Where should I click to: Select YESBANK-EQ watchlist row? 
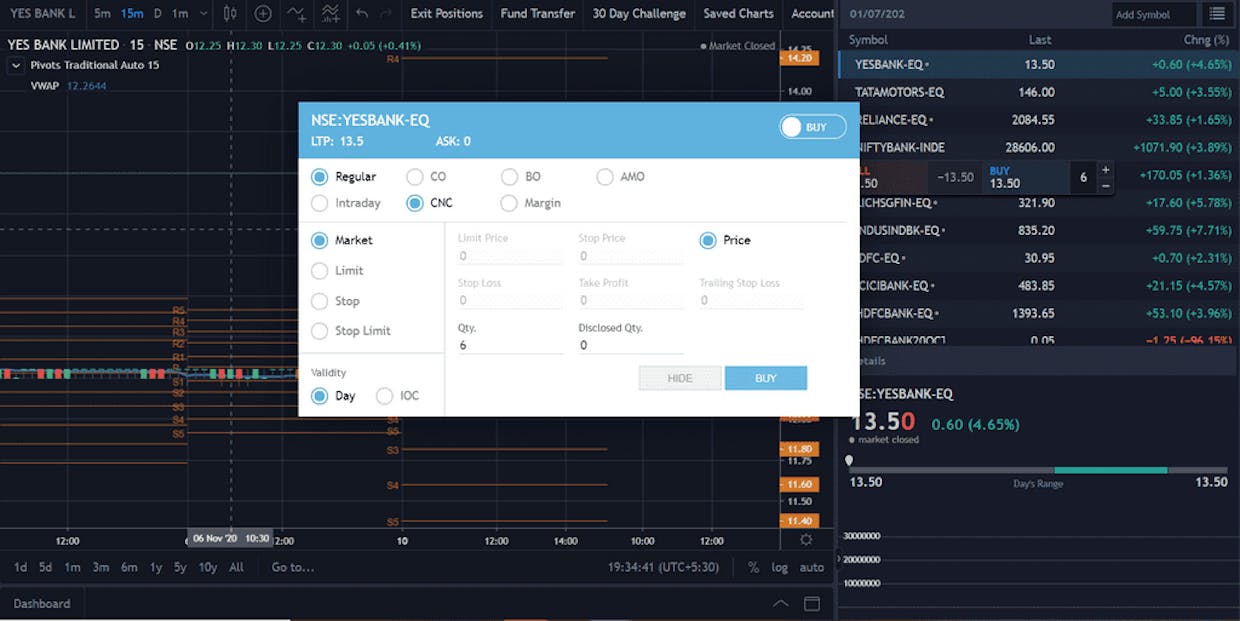(1038, 64)
